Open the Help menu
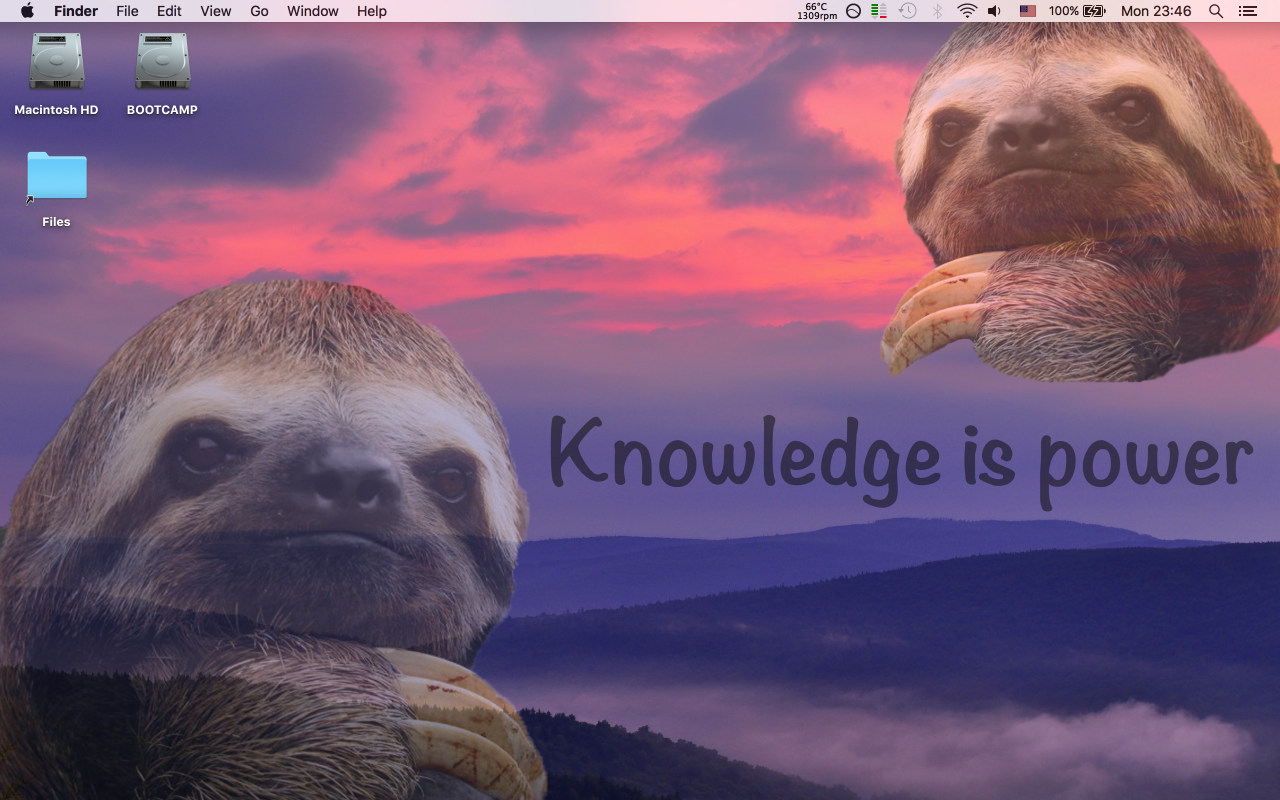Viewport: 1280px width, 800px height. (372, 11)
